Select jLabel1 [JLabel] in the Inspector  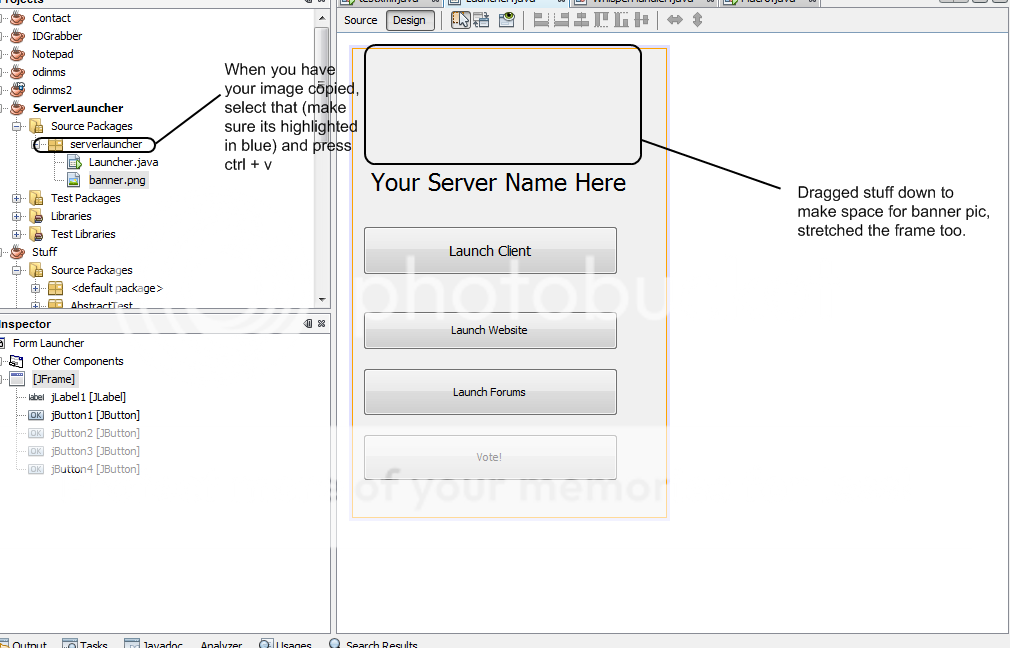click(88, 397)
